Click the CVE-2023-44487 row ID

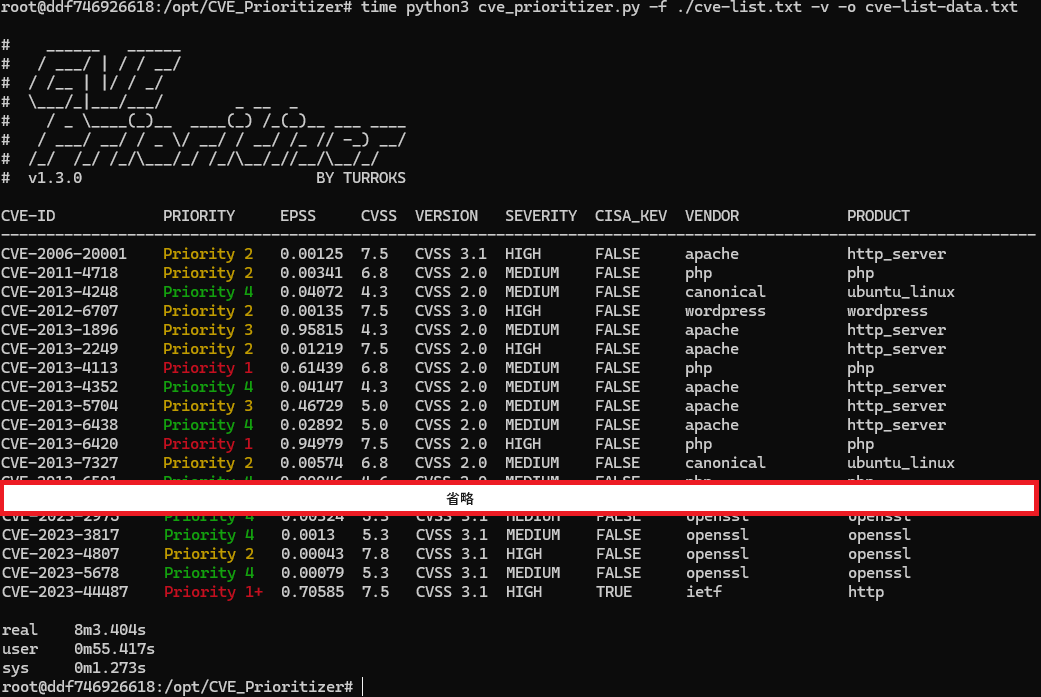[x=64, y=592]
